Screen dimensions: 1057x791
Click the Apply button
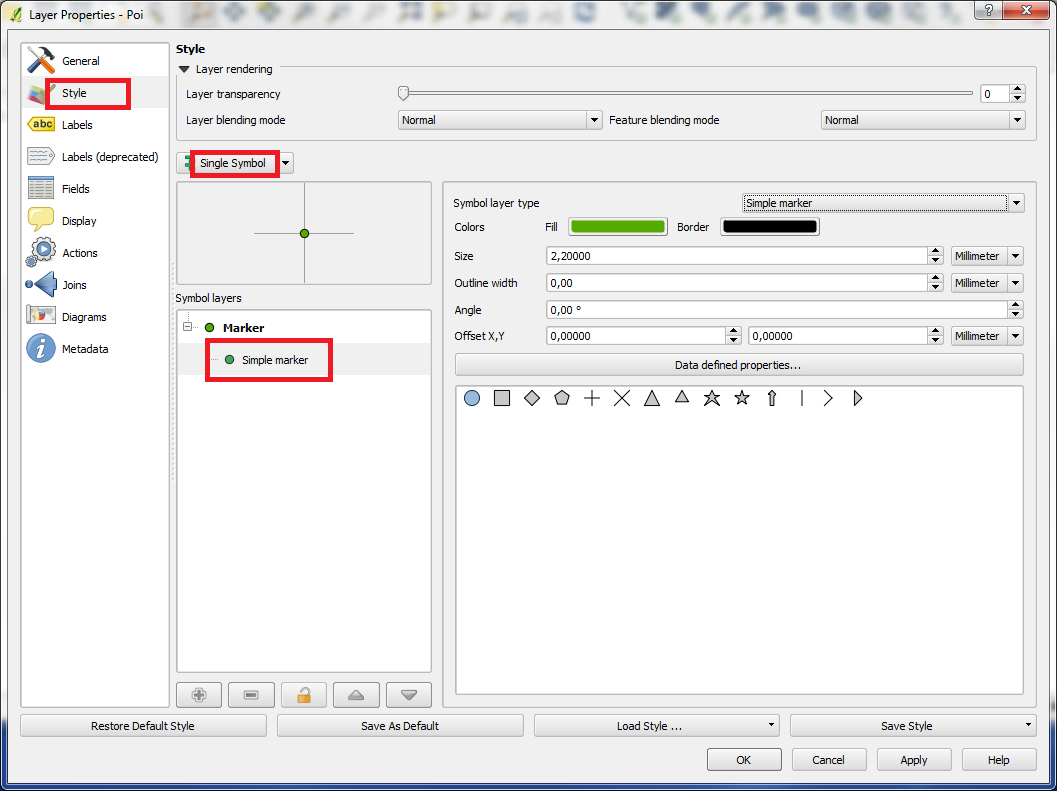914,760
